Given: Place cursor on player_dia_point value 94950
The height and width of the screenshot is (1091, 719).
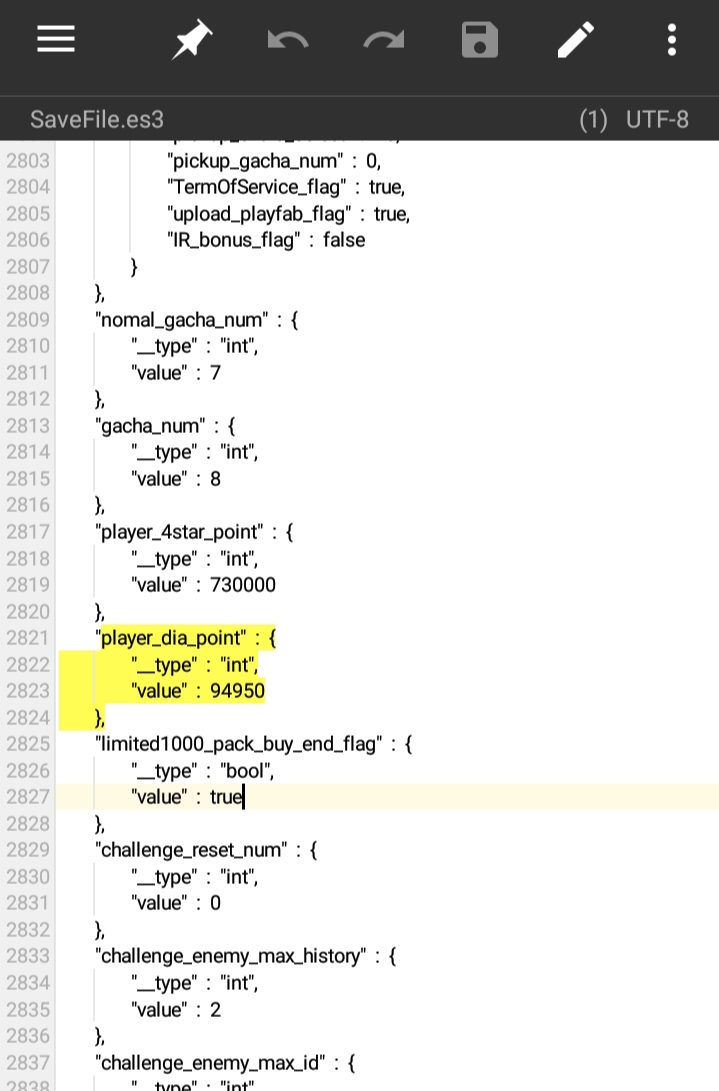Looking at the screenshot, I should click(x=237, y=691).
